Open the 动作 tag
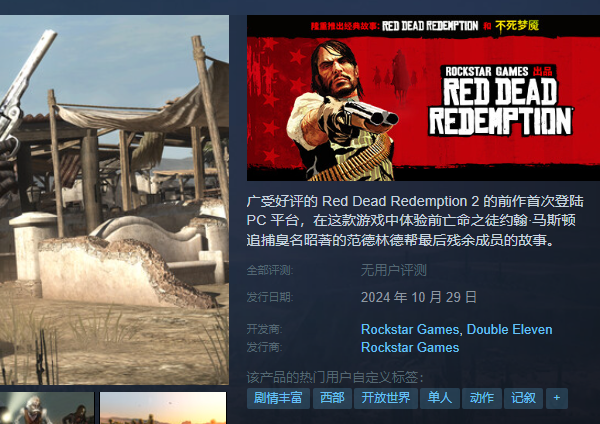 point(482,398)
